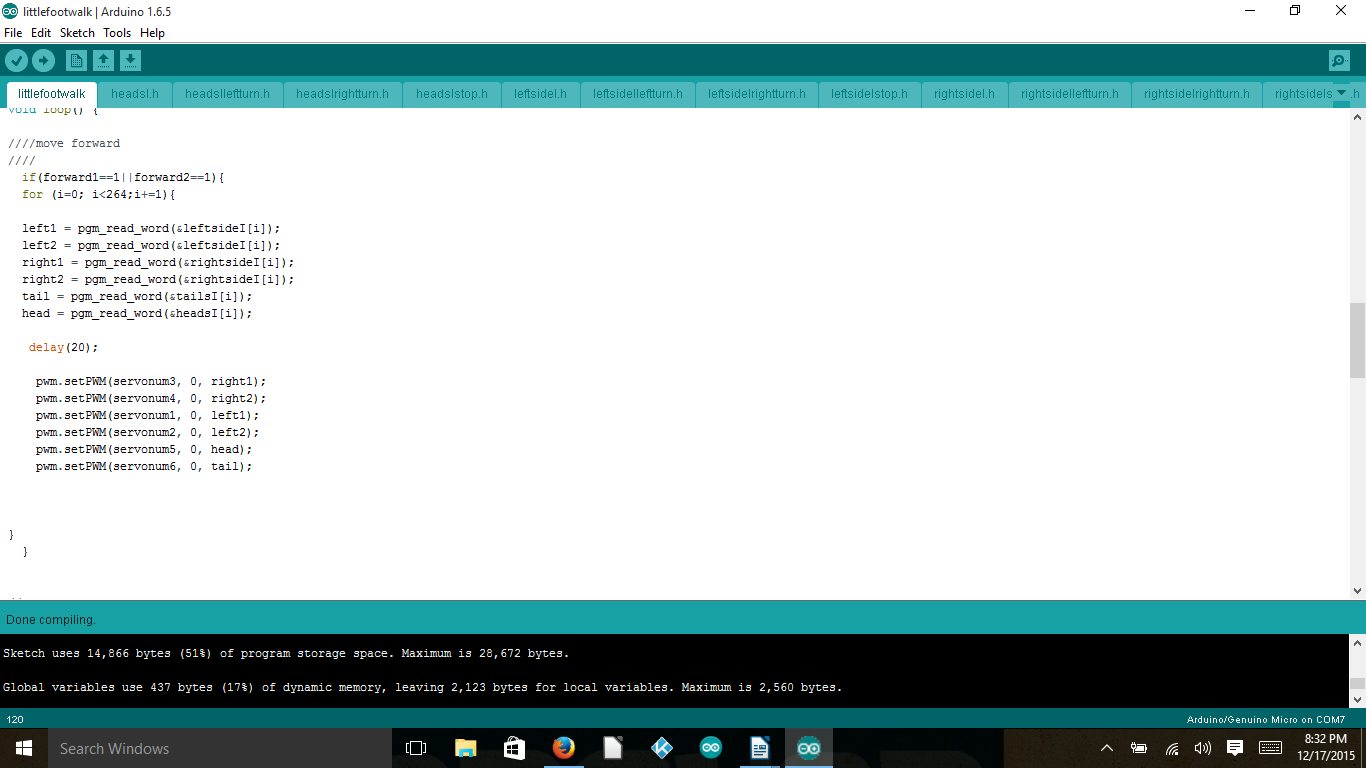The width and height of the screenshot is (1366, 768).
Task: Launch Firefox from the taskbar
Action: point(563,748)
